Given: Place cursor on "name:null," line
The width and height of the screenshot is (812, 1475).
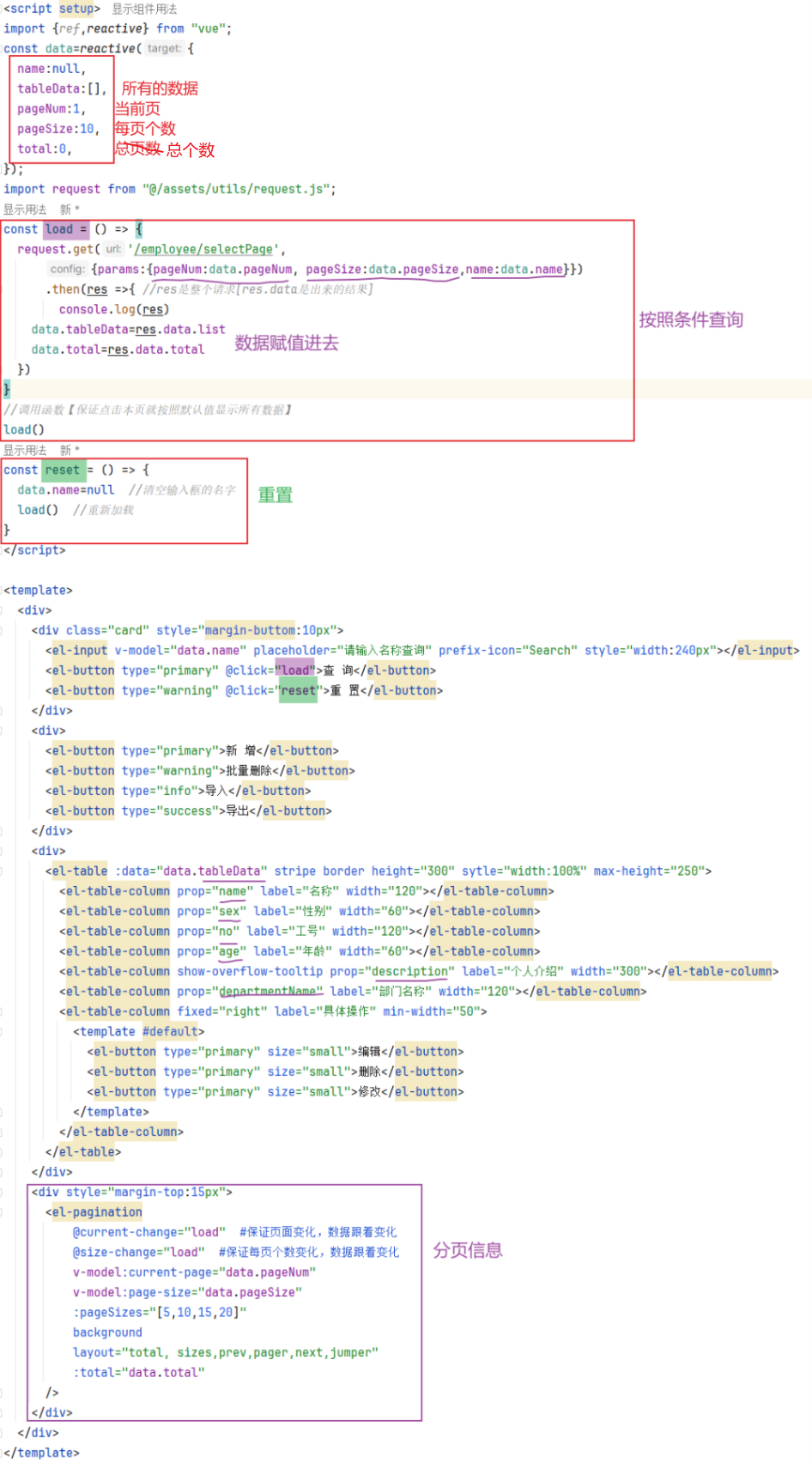Looking at the screenshot, I should [52, 69].
